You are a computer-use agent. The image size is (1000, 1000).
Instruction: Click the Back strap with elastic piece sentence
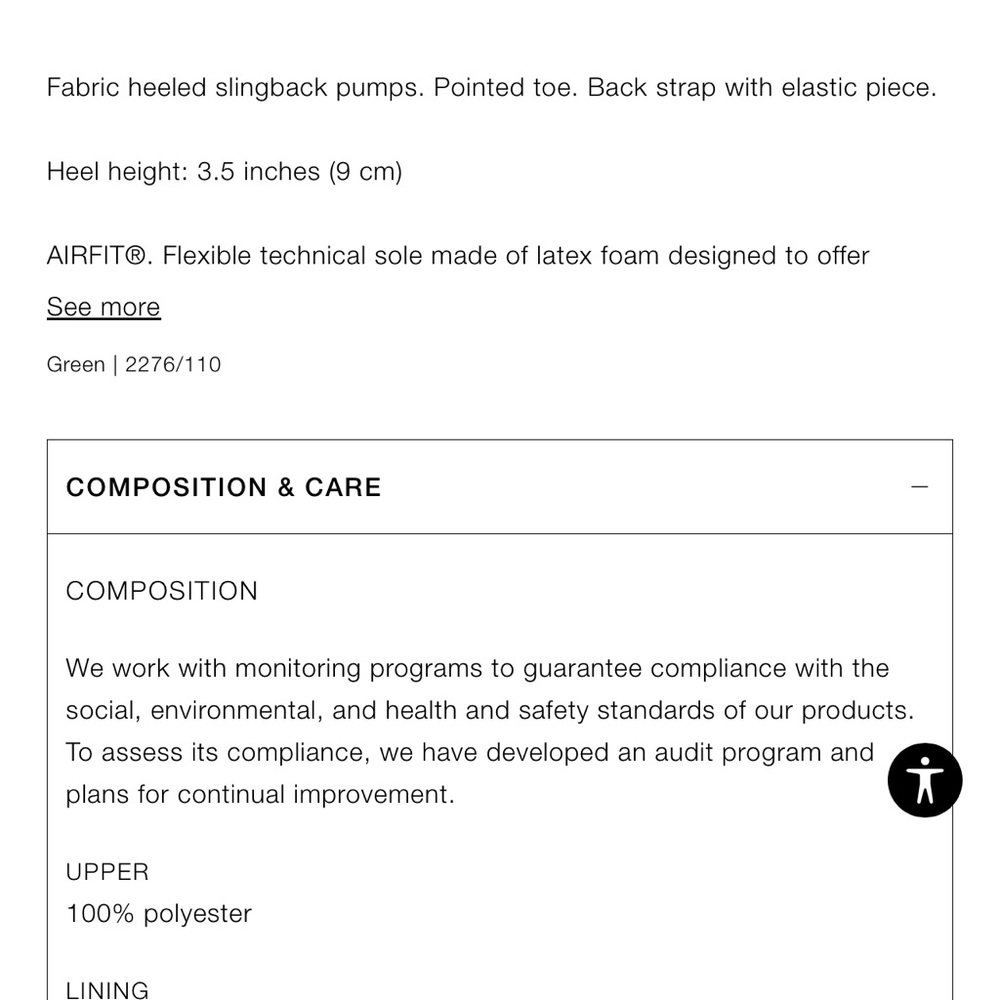(x=762, y=87)
